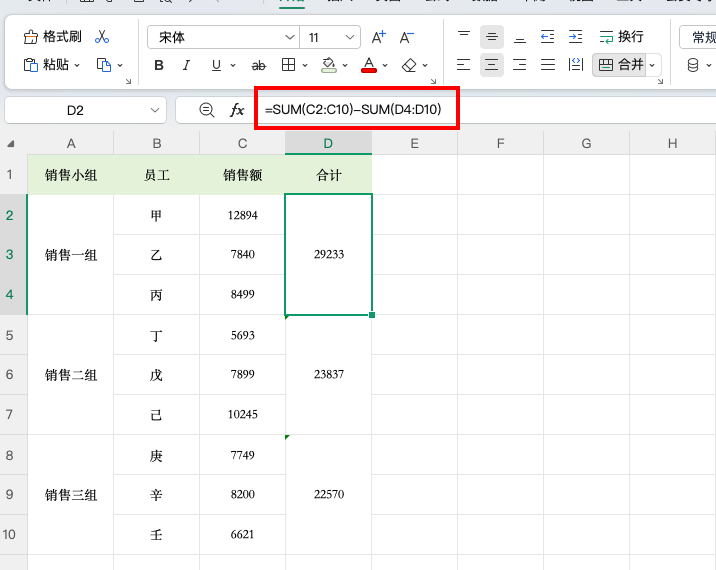The height and width of the screenshot is (570, 716).
Task: Toggle Underline formatting
Action: pyautogui.click(x=216, y=65)
